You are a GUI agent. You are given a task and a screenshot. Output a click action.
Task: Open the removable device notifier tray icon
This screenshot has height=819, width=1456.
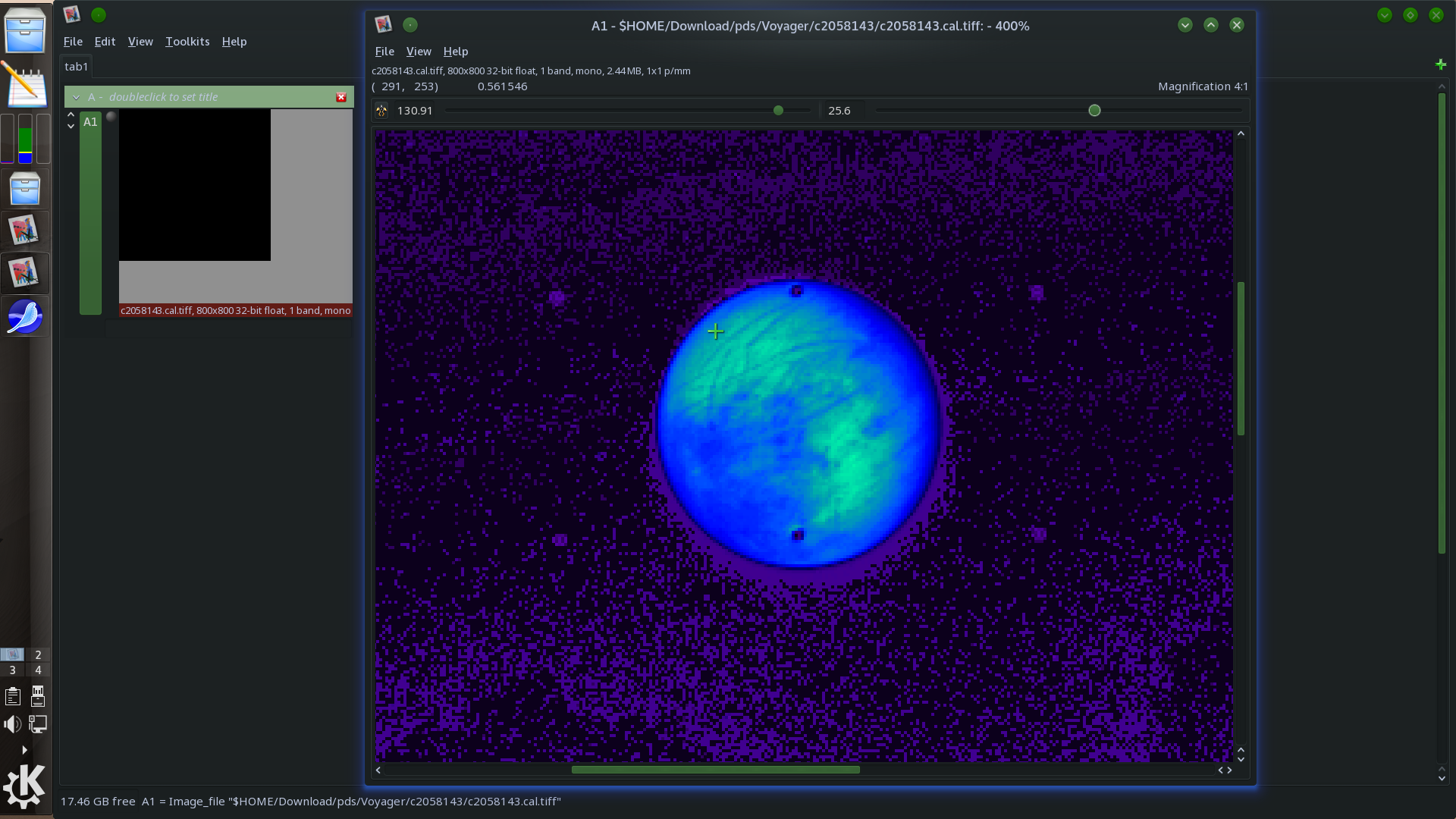(38, 696)
